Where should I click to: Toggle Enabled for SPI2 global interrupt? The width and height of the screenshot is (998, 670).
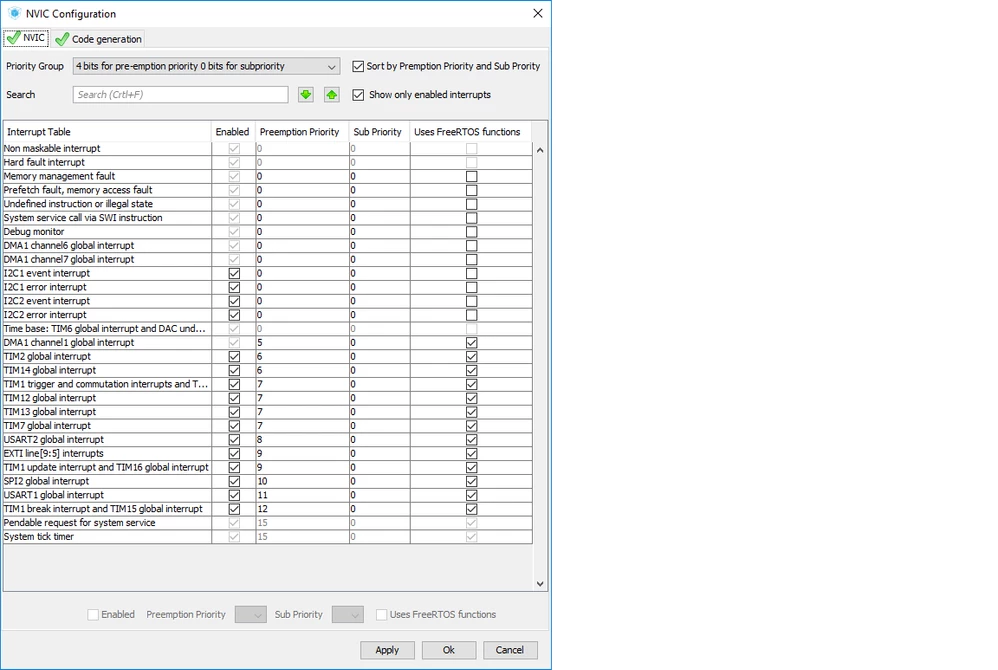coord(234,482)
